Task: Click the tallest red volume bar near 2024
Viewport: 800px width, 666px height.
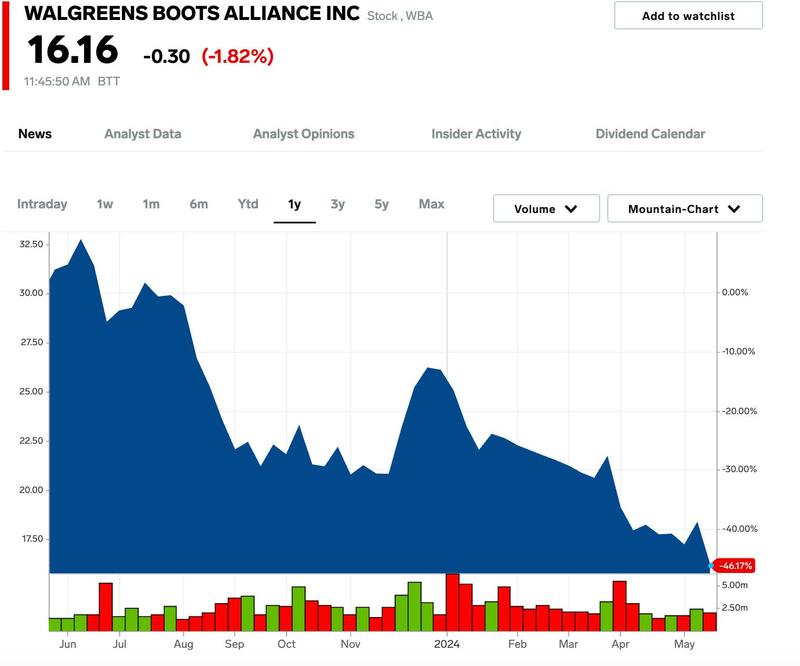Action: (x=452, y=603)
